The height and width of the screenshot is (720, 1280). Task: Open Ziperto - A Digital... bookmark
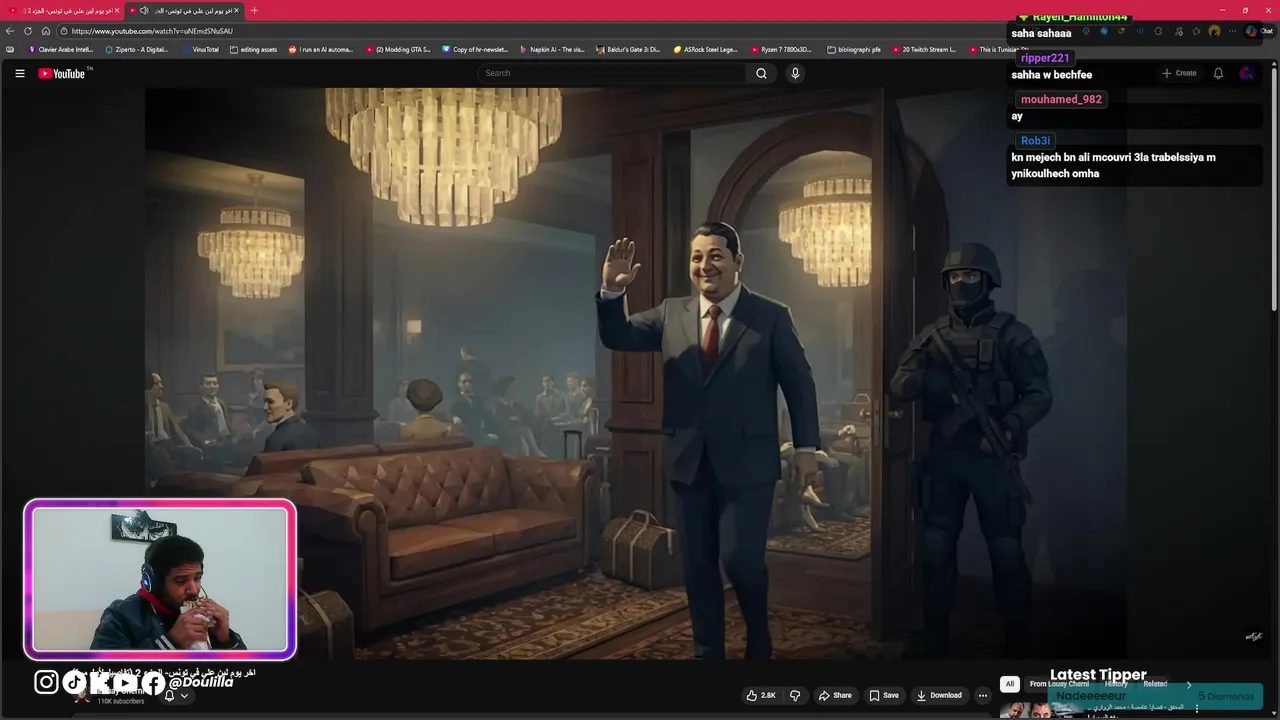pos(137,49)
